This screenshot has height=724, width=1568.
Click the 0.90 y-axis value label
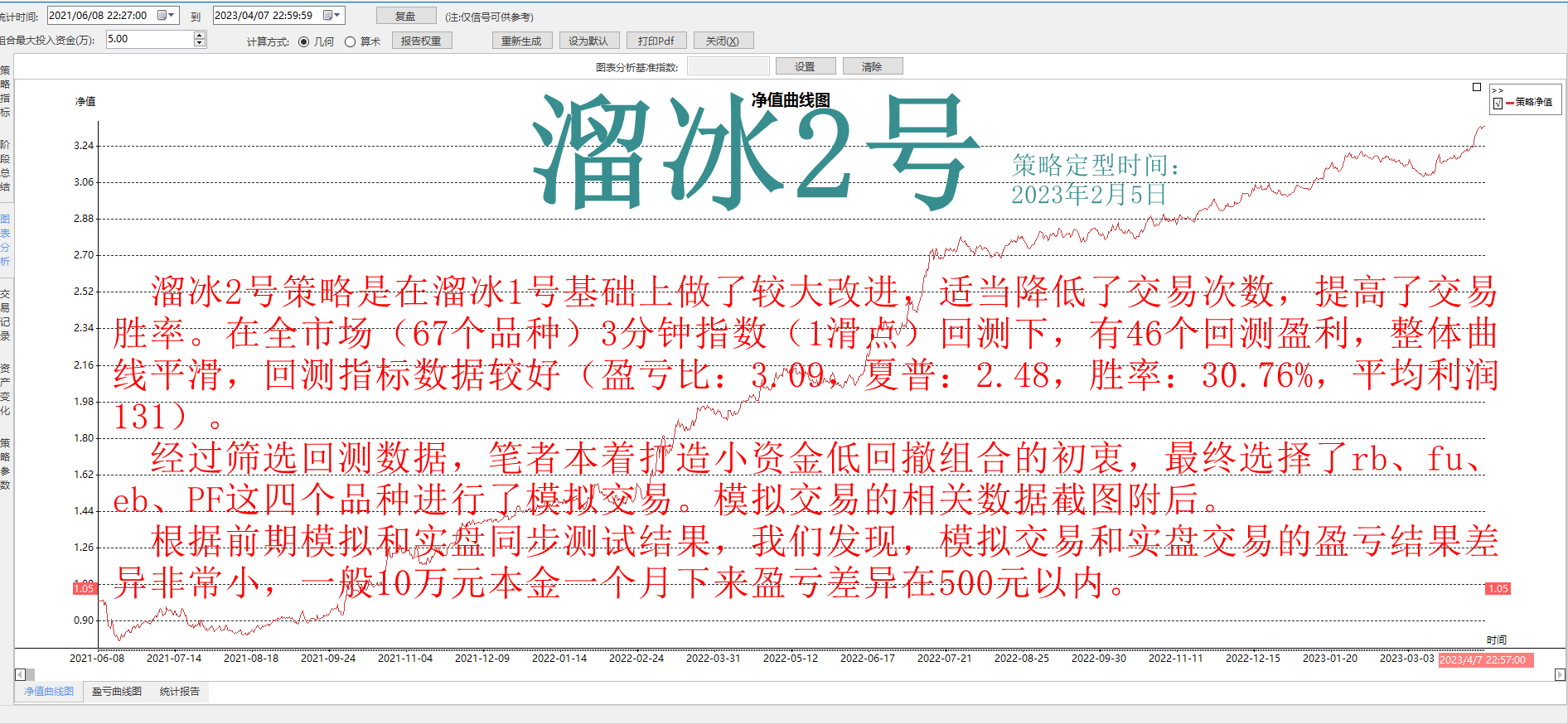(x=84, y=620)
